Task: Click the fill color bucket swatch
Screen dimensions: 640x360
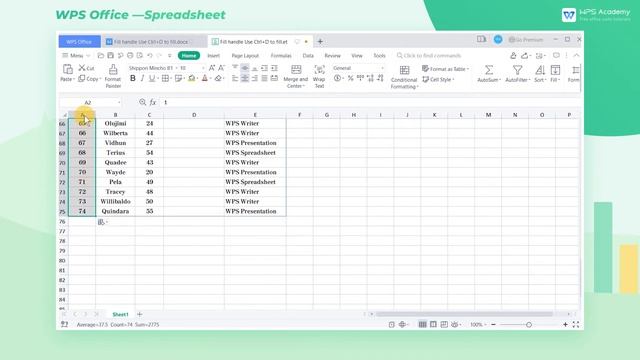Action: pyautogui.click(x=191, y=78)
